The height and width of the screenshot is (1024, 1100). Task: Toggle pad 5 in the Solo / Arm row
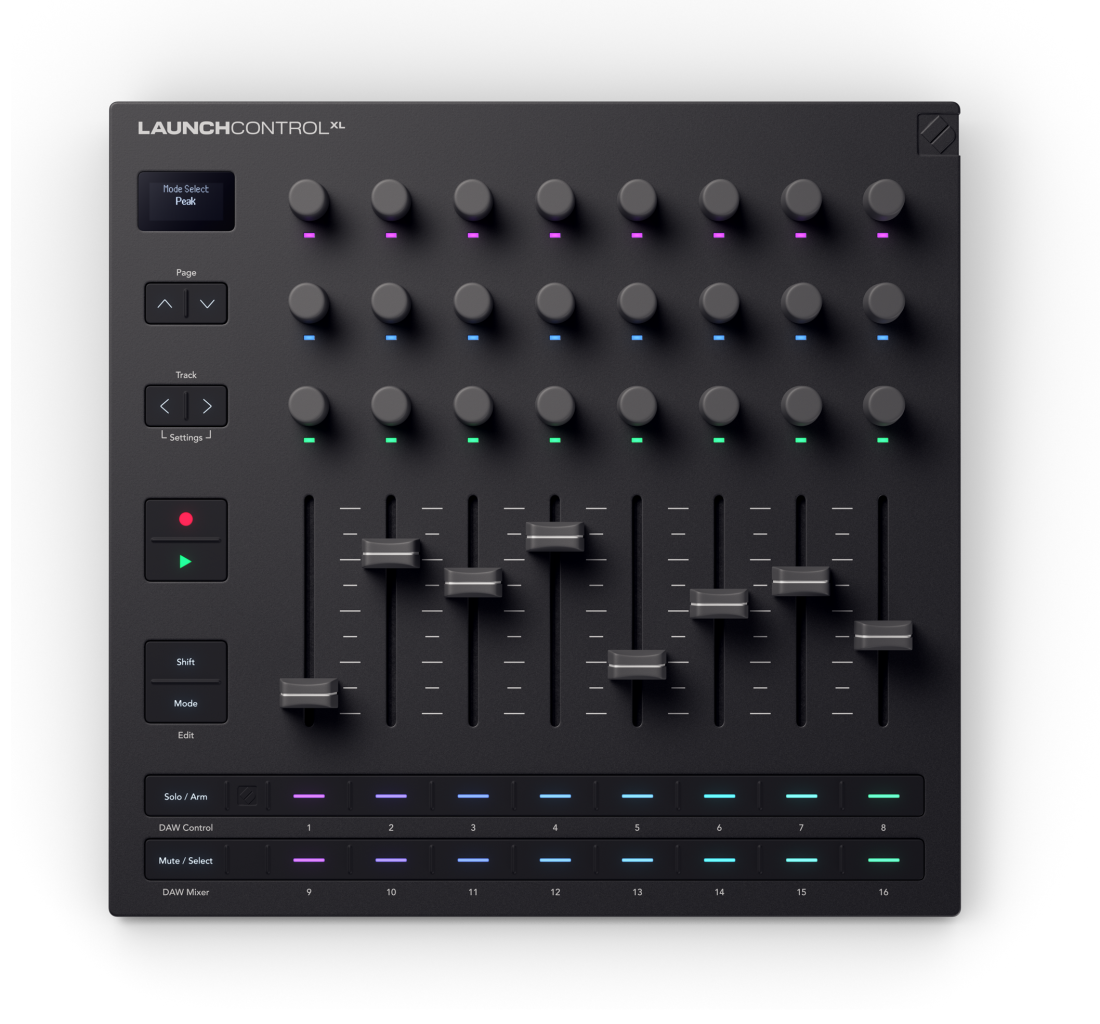[x=637, y=796]
